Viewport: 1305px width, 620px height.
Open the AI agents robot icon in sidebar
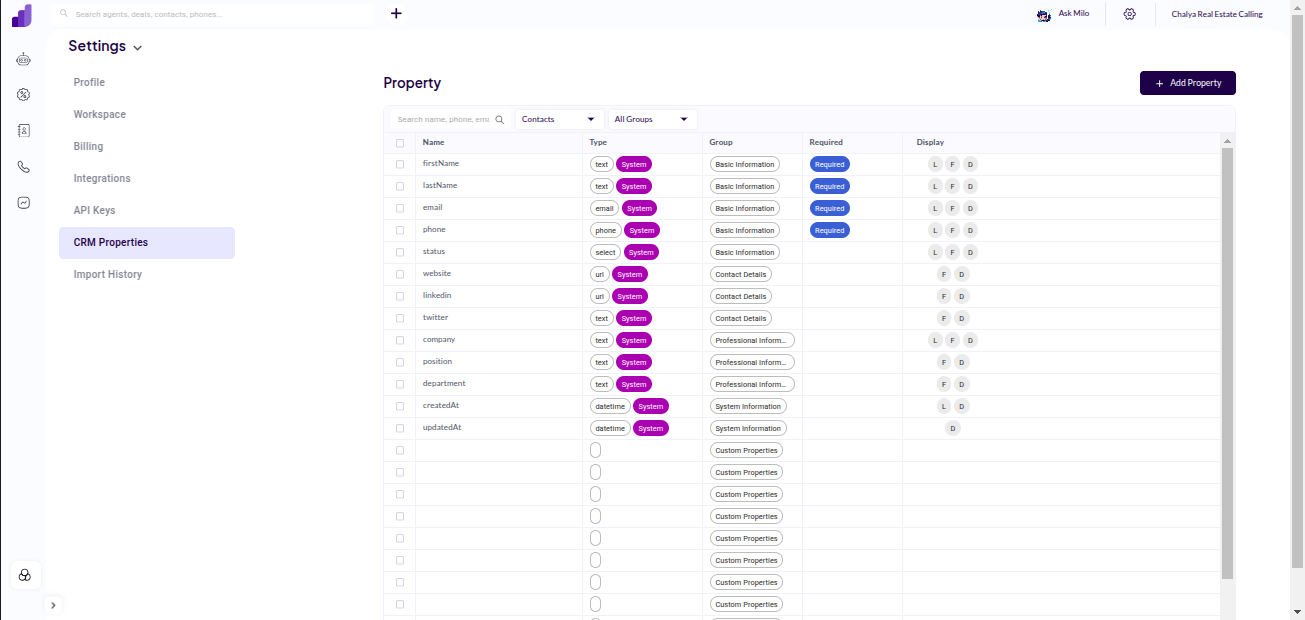click(23, 59)
